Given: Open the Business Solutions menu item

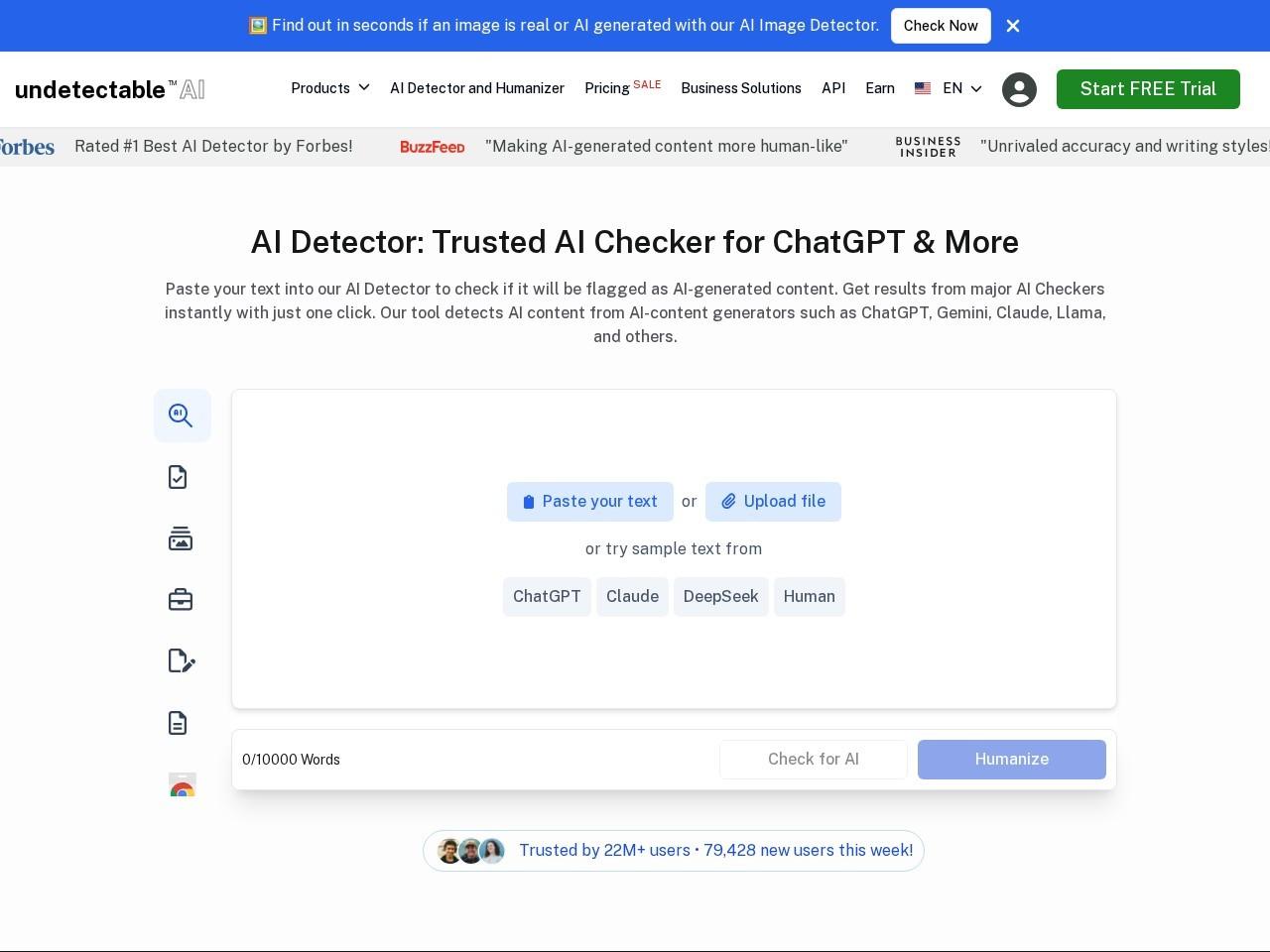Looking at the screenshot, I should [x=741, y=88].
